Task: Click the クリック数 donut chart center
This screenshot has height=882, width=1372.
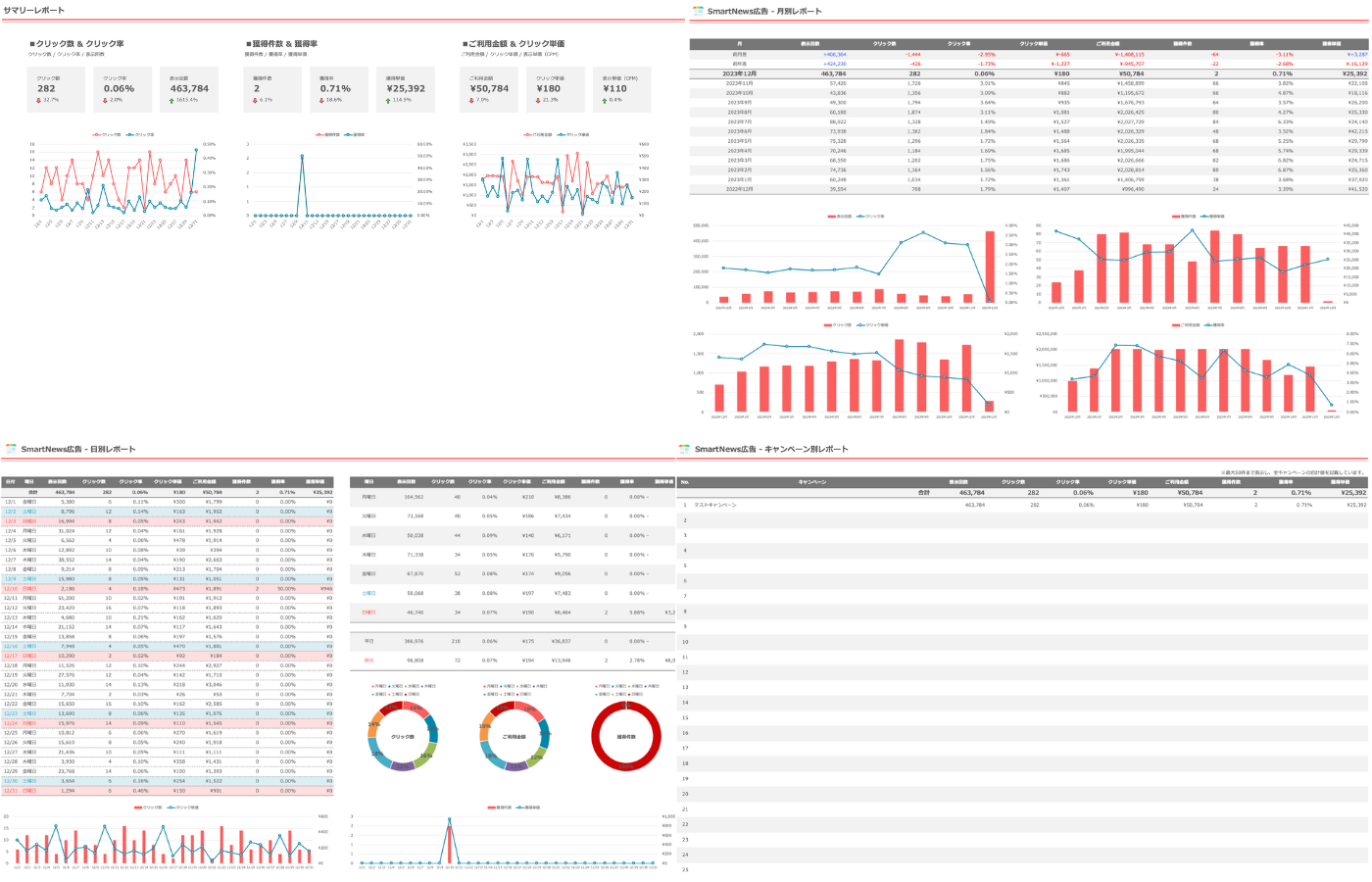Action: pos(403,736)
